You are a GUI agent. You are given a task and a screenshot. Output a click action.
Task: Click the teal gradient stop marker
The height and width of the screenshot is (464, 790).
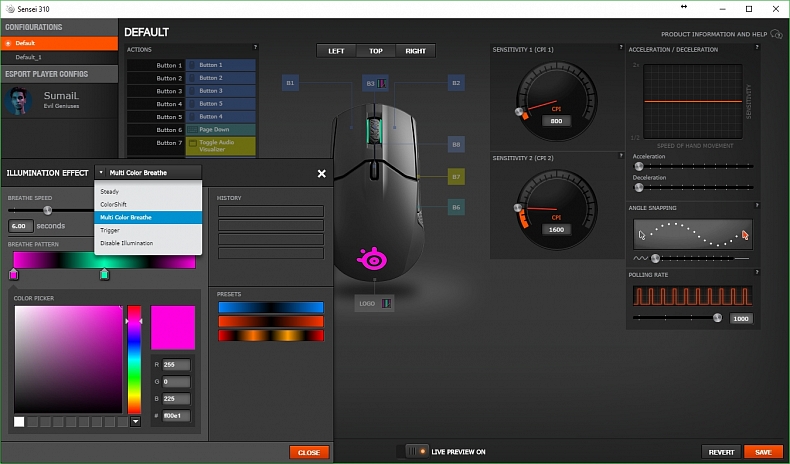[x=104, y=274]
